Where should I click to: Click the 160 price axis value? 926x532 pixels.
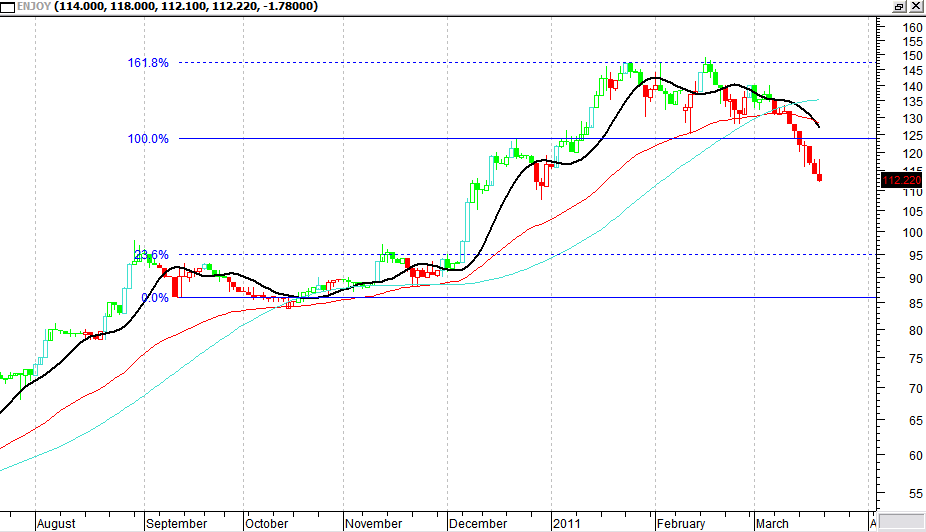pos(912,27)
